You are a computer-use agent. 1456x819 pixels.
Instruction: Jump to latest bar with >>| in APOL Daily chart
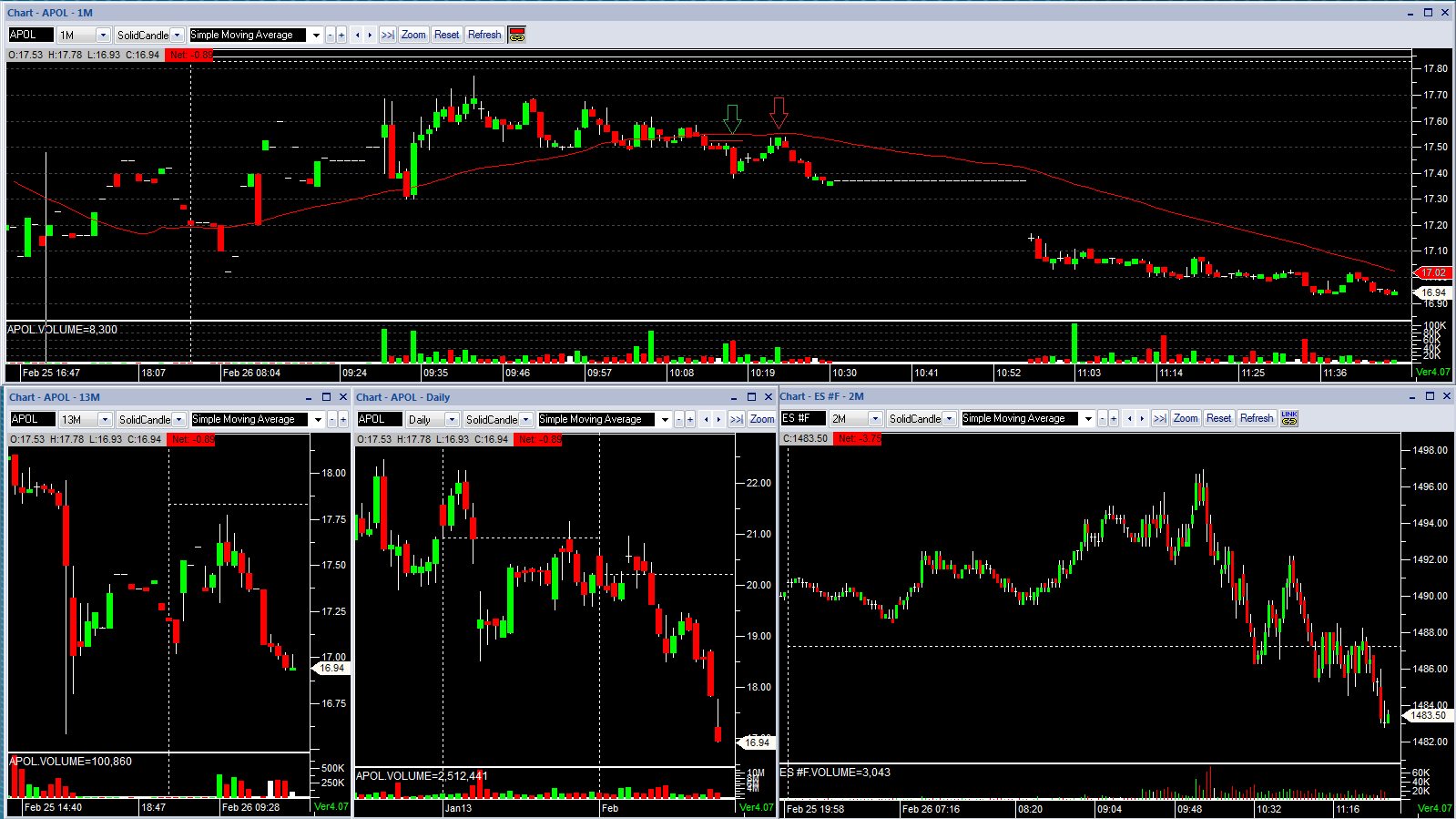point(736,419)
